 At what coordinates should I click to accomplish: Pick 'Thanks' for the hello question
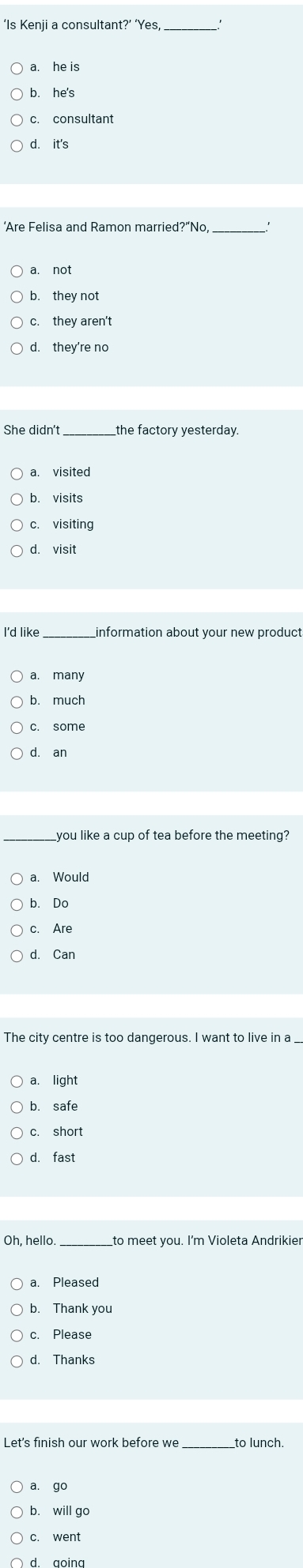[17, 1360]
